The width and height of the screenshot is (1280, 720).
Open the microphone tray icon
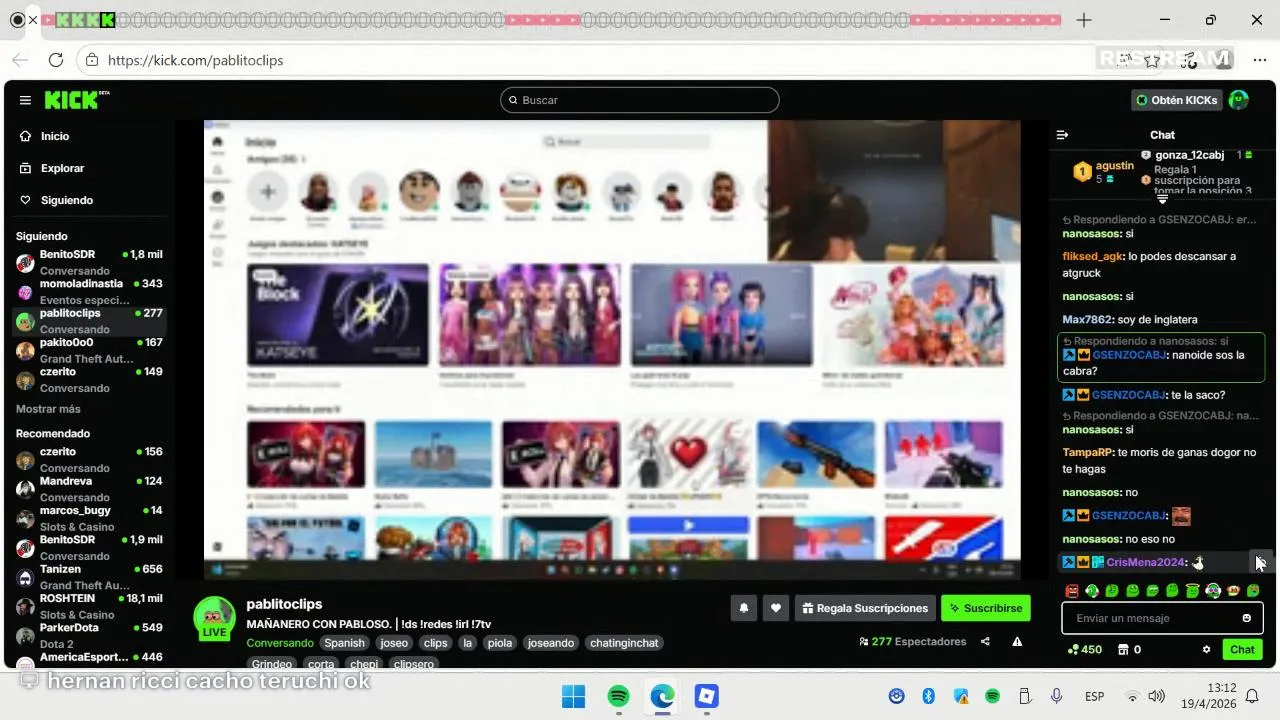1056,696
